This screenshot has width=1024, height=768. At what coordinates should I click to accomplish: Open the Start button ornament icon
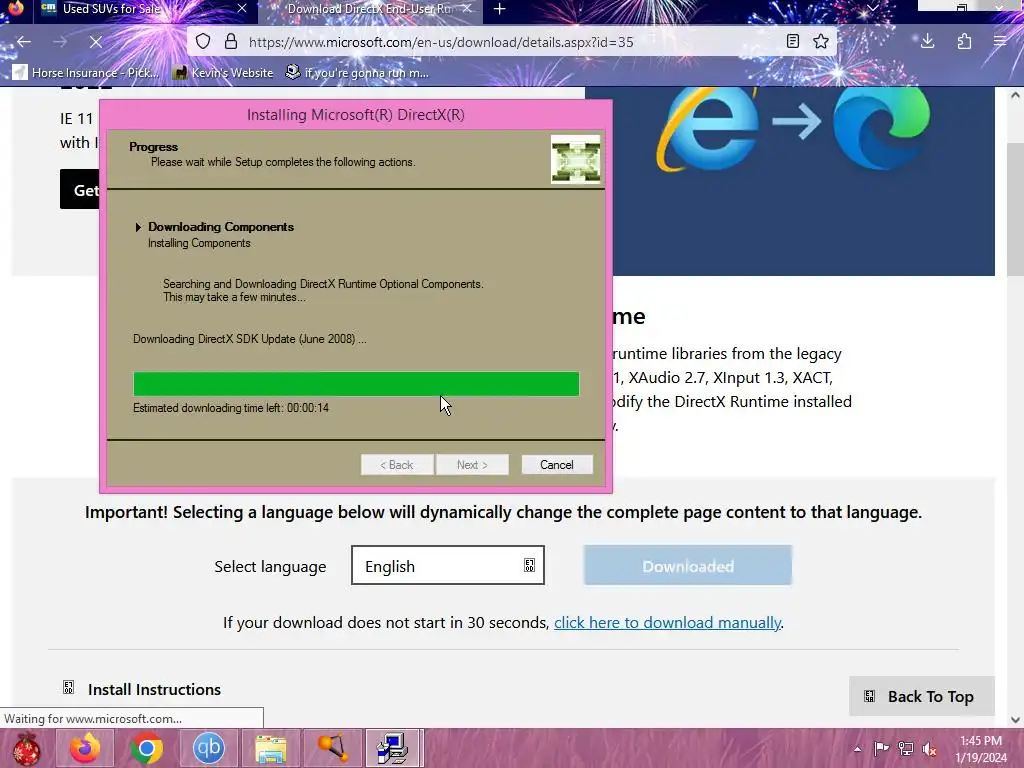(26, 748)
